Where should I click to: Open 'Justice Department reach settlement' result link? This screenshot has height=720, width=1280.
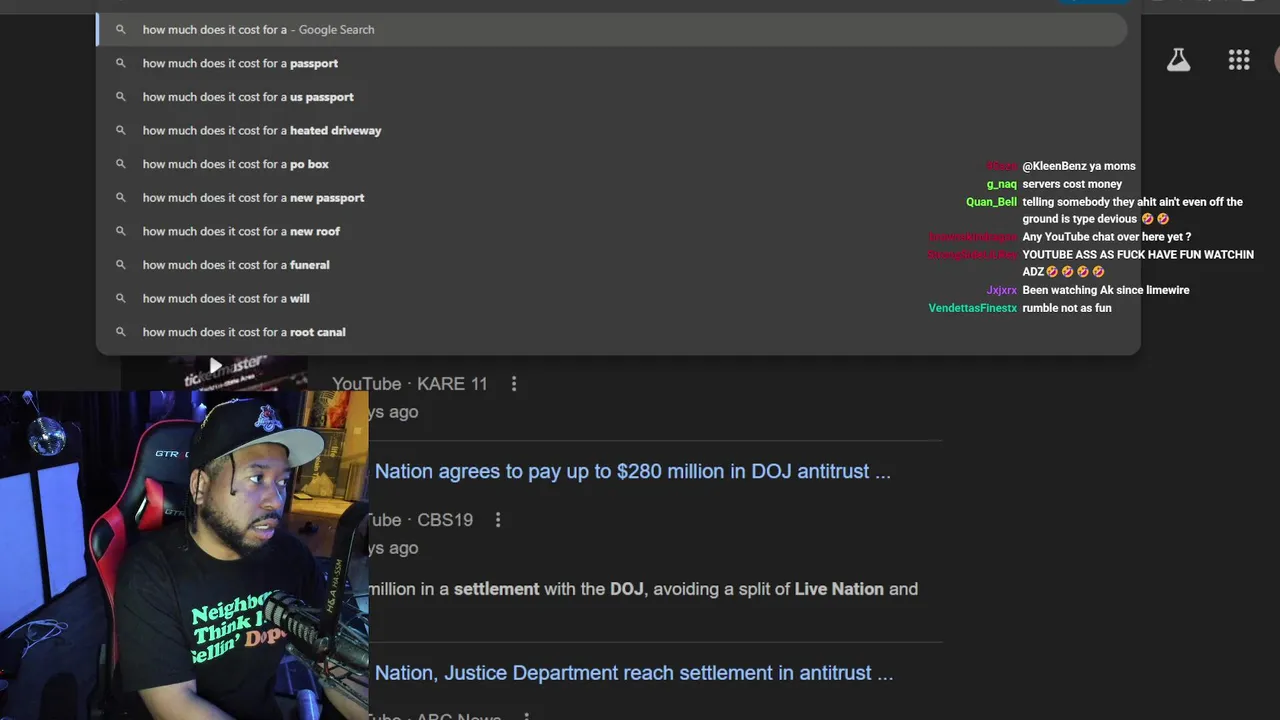(634, 673)
